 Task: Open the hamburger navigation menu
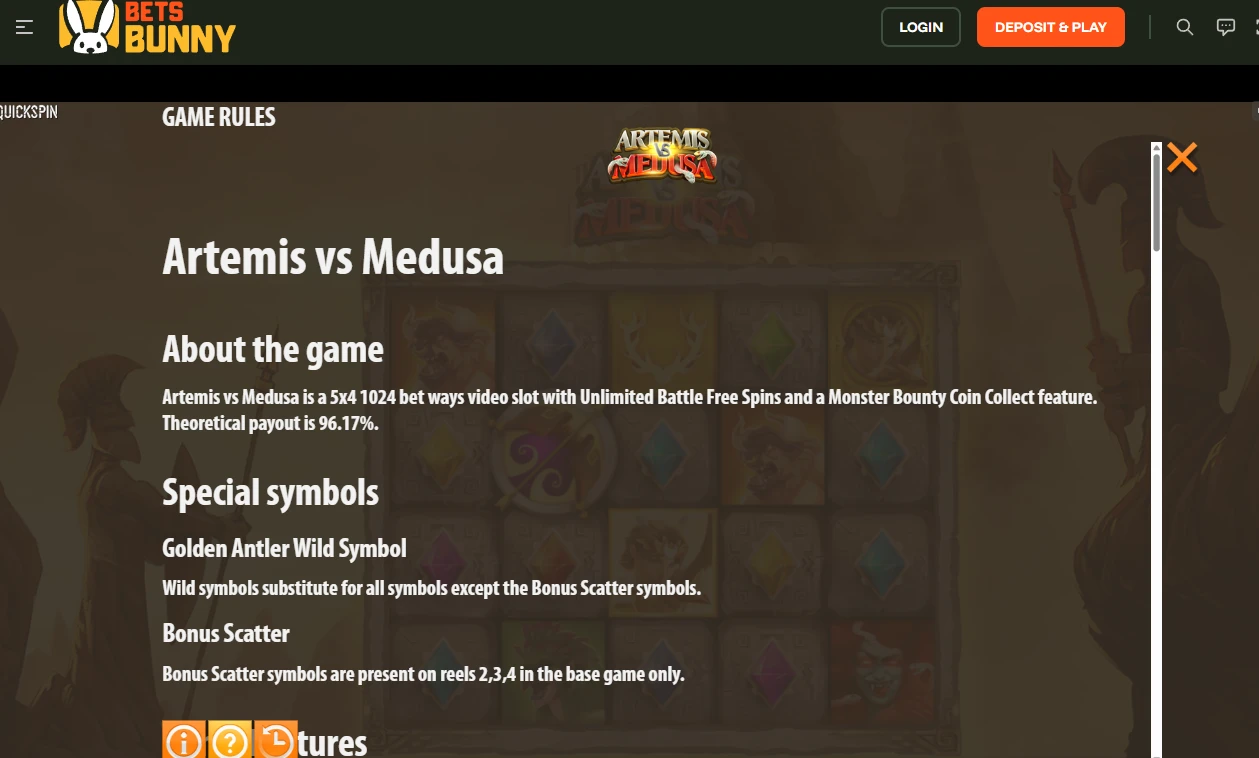(25, 27)
